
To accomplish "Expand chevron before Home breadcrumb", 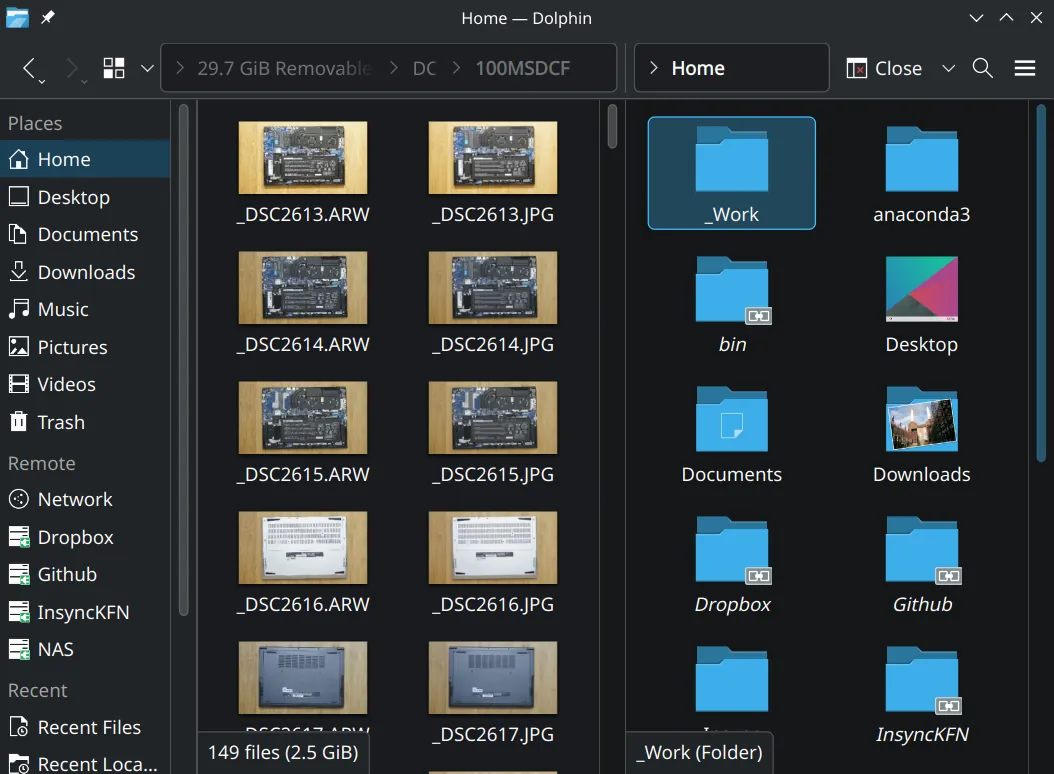I will pyautogui.click(x=653, y=68).
